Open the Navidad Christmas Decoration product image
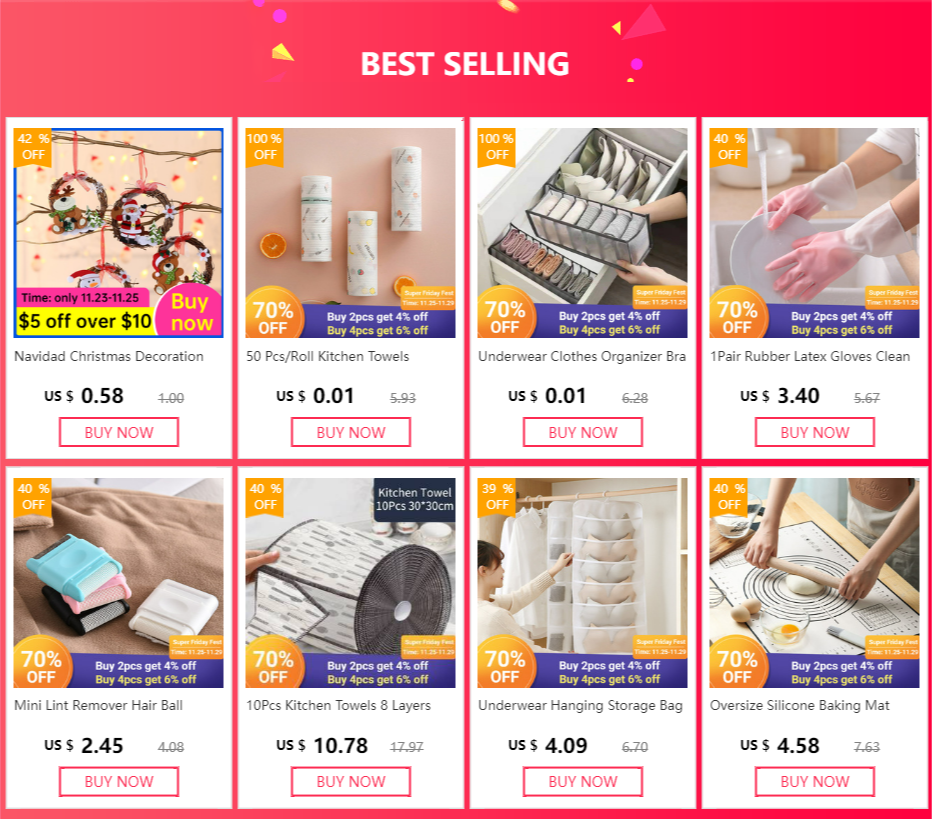Viewport: 932px width, 819px height. 118,233
